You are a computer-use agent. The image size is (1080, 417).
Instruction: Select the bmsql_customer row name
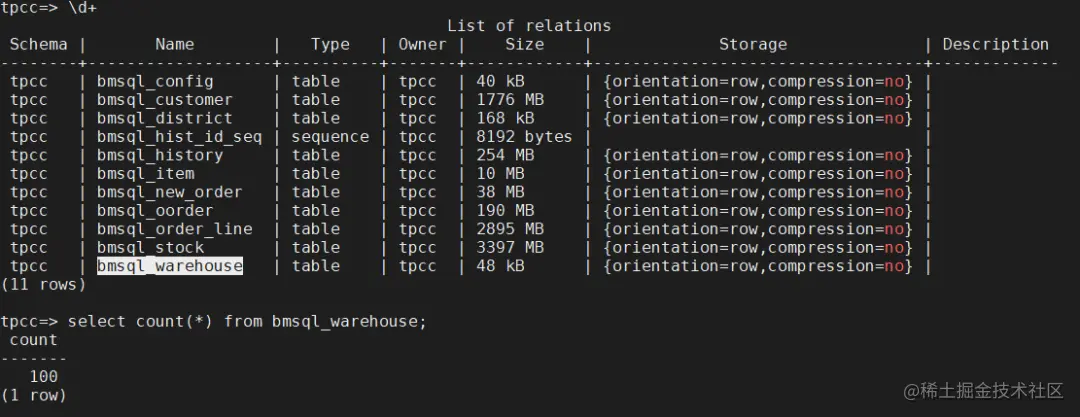click(165, 100)
